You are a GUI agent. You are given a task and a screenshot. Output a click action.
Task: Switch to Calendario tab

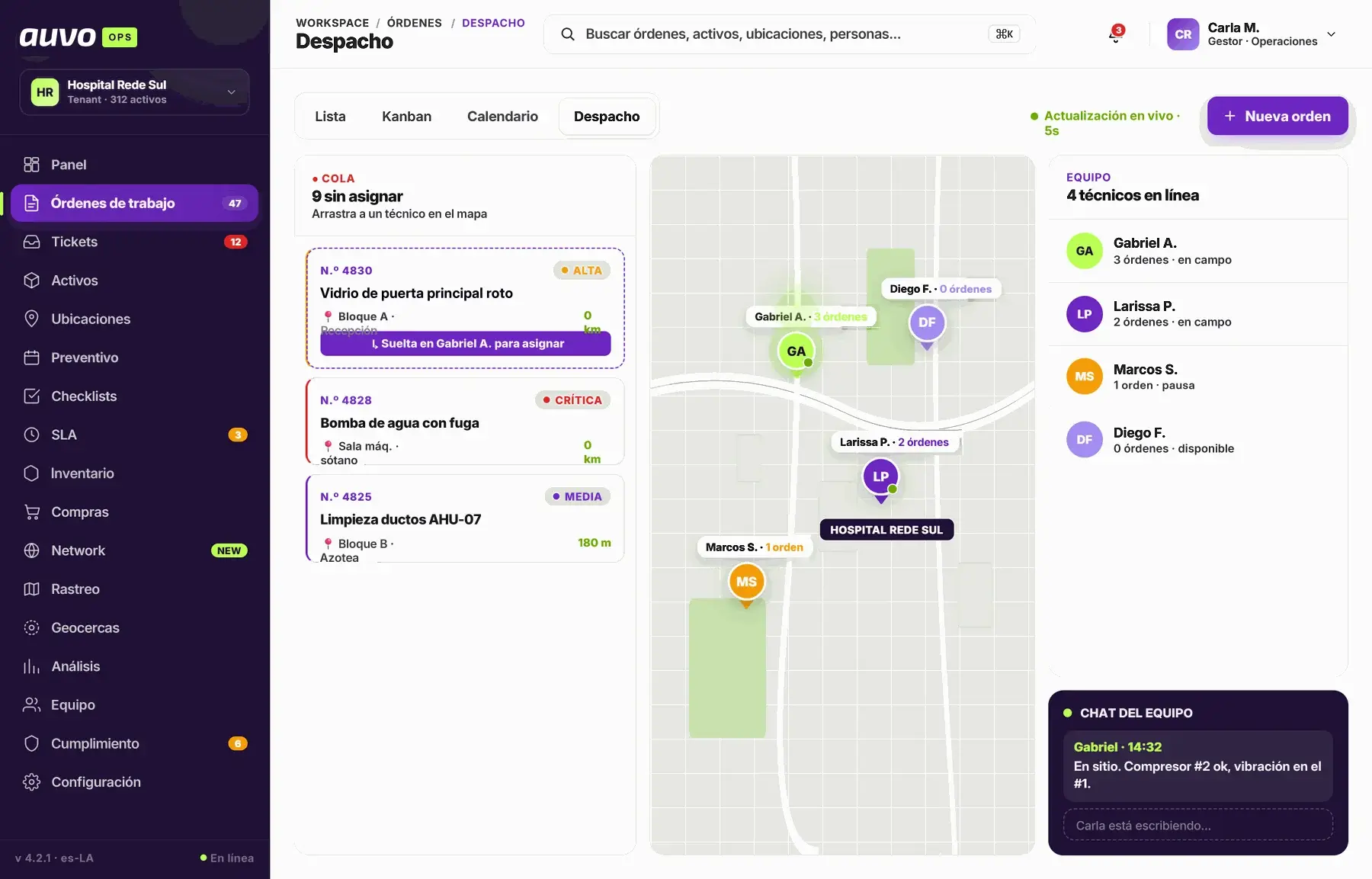[502, 117]
